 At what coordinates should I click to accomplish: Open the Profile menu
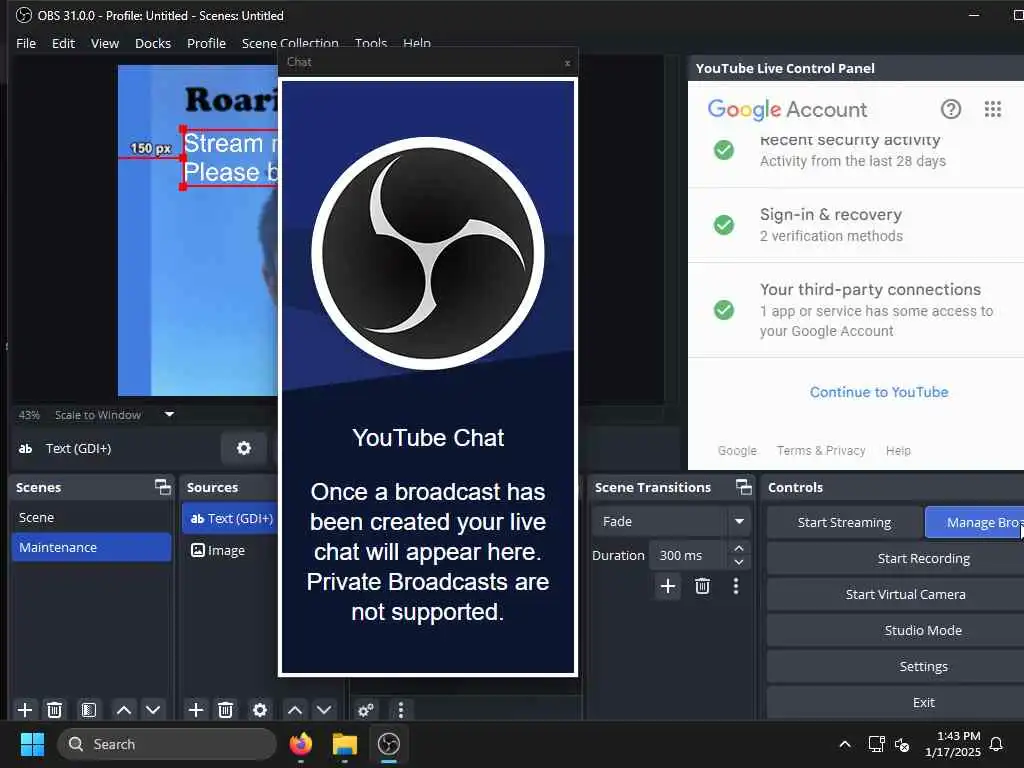(206, 43)
